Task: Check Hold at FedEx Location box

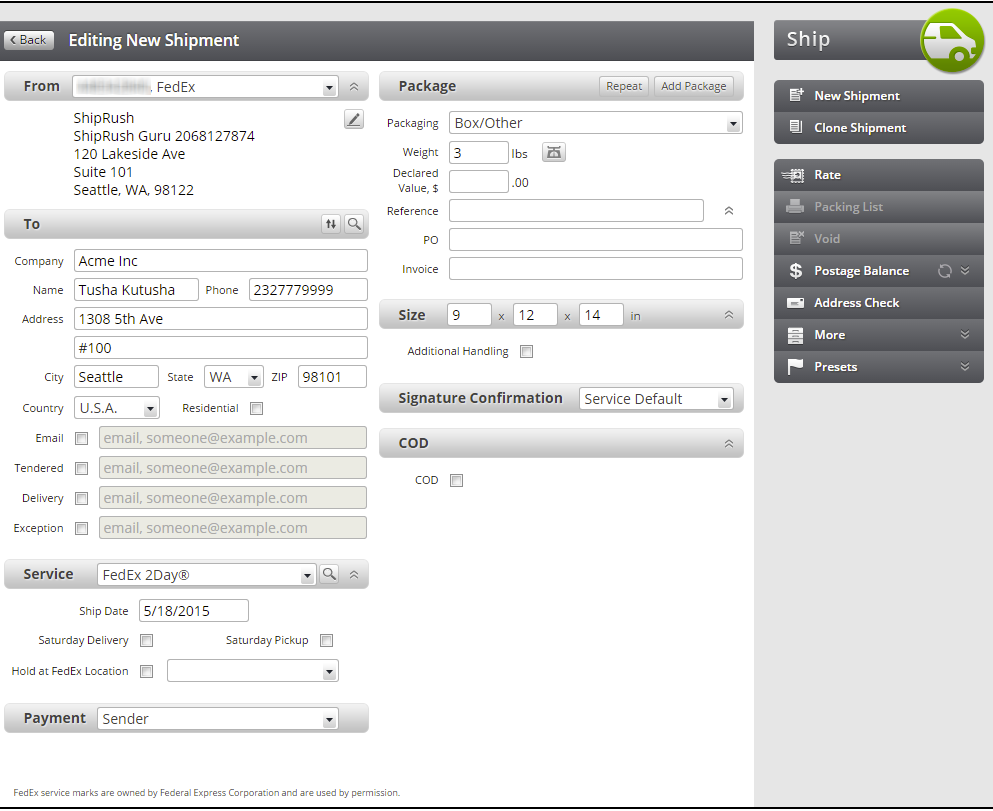Action: point(146,671)
